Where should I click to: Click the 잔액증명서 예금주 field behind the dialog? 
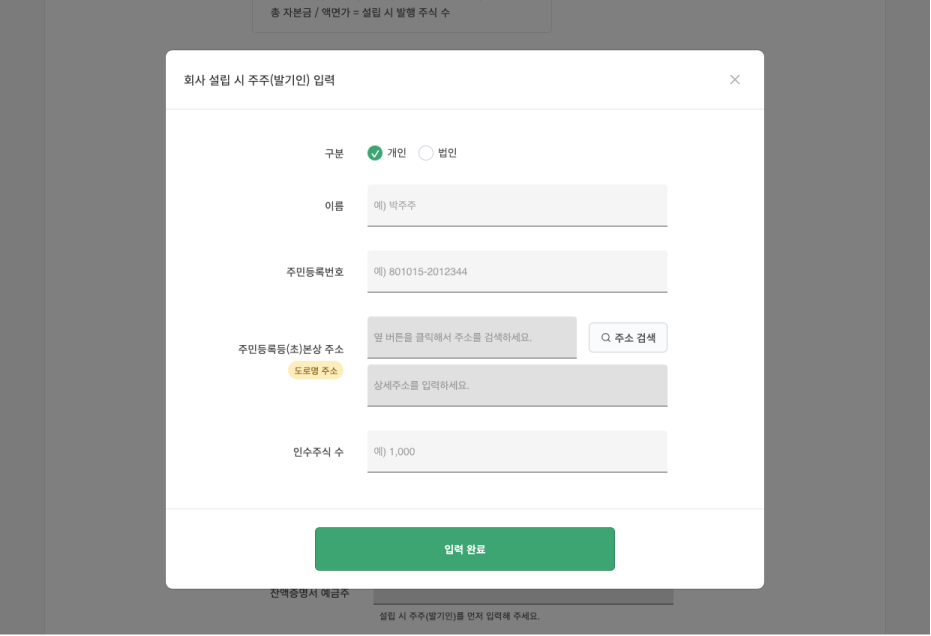pos(523,596)
